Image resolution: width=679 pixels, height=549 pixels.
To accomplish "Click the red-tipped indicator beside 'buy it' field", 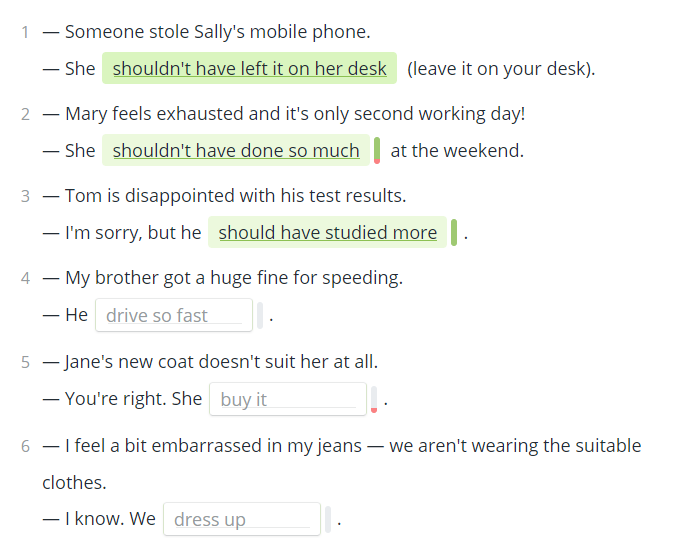I will point(374,399).
